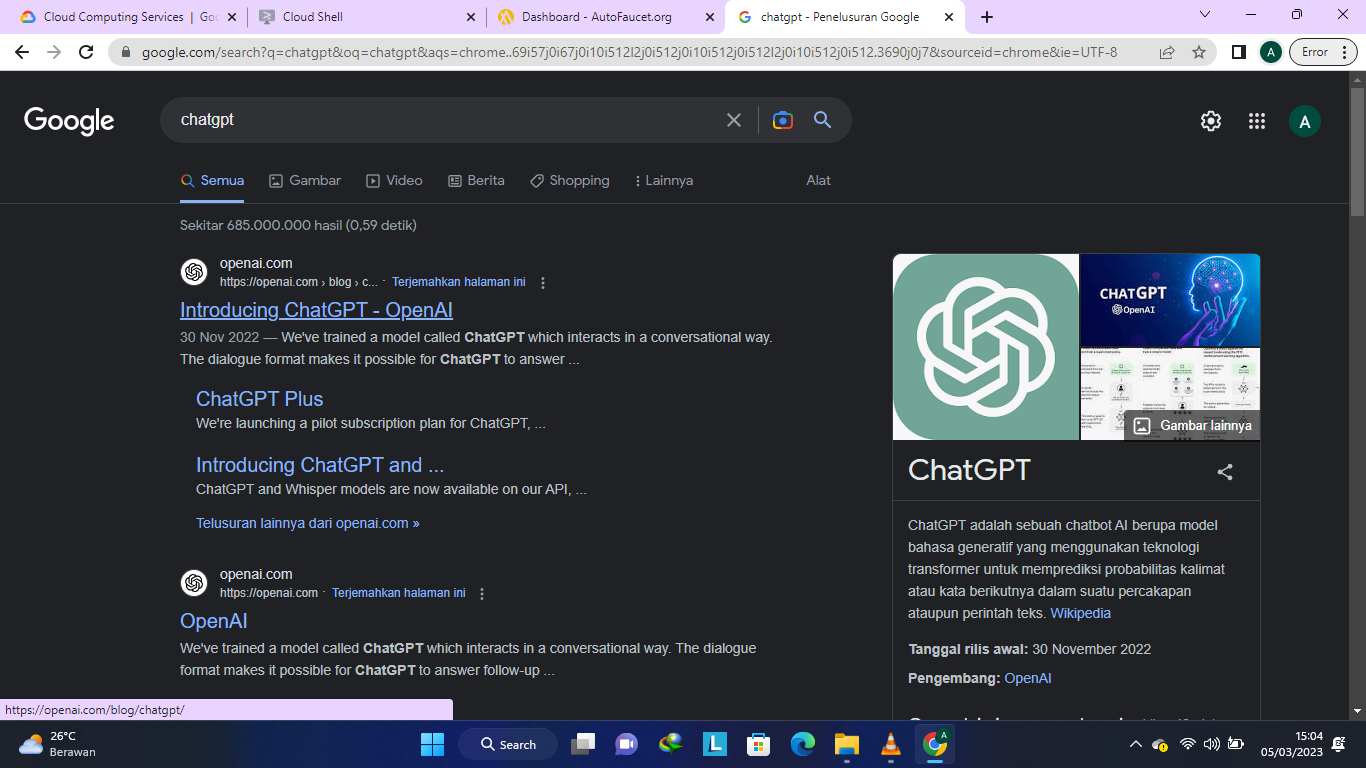Select the Video results tab
Image resolution: width=1366 pixels, height=768 pixels.
pos(394,181)
